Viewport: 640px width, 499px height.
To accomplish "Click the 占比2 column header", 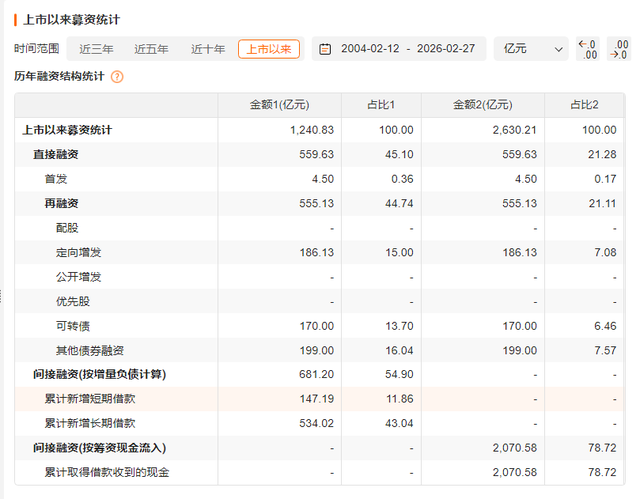I will (584, 105).
